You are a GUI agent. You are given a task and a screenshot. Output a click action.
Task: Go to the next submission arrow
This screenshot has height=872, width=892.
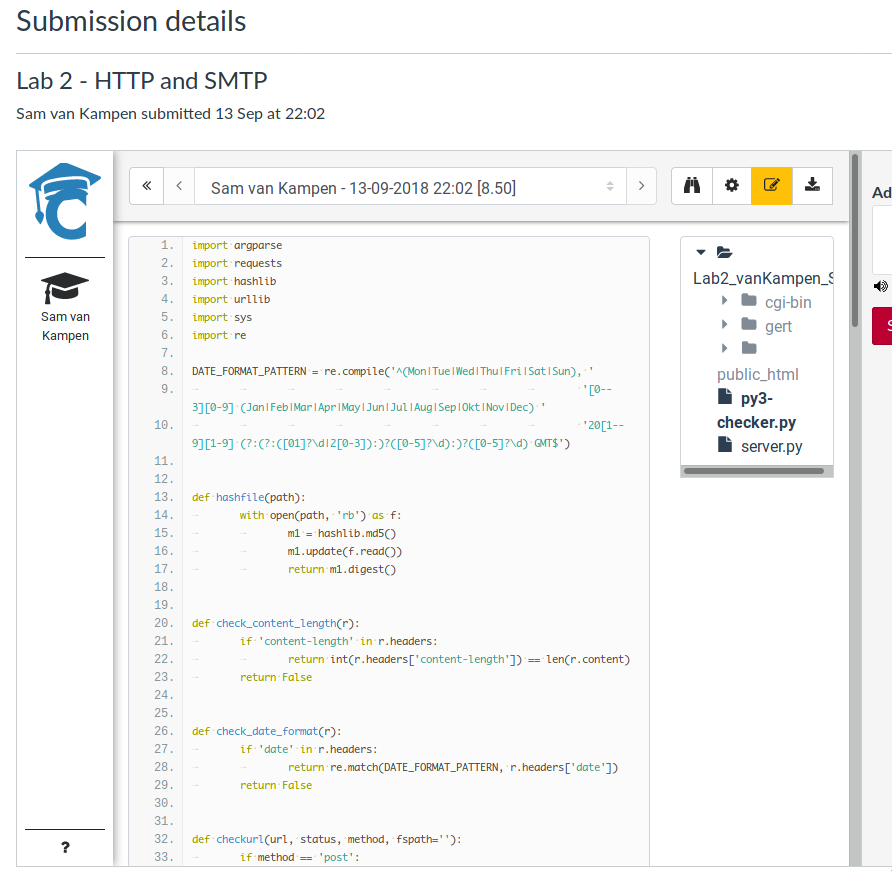click(641, 186)
